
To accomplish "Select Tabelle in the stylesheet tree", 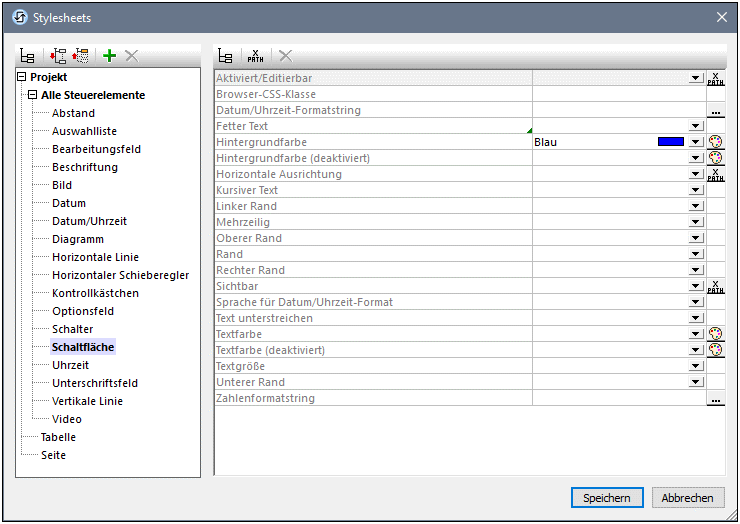I will 58,437.
